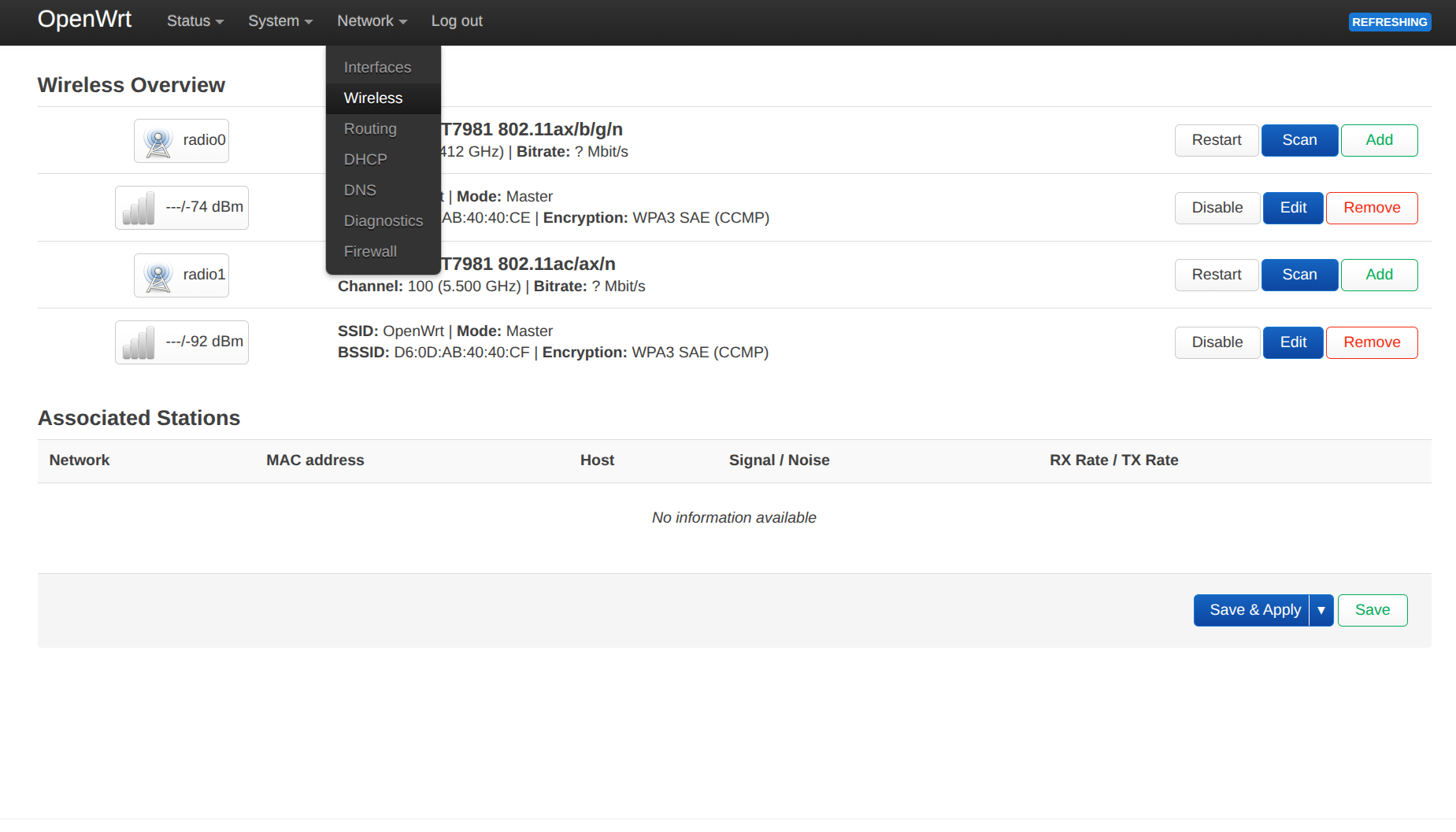Edit the OpenWrt network on D6:0D:AB:40:40:CF
Image resolution: width=1456 pixels, height=832 pixels.
pyautogui.click(x=1293, y=342)
